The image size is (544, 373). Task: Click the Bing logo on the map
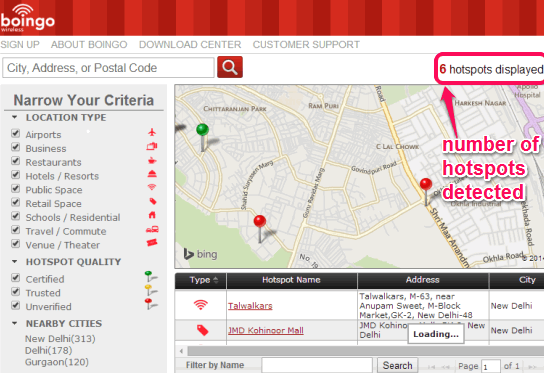click(x=201, y=254)
